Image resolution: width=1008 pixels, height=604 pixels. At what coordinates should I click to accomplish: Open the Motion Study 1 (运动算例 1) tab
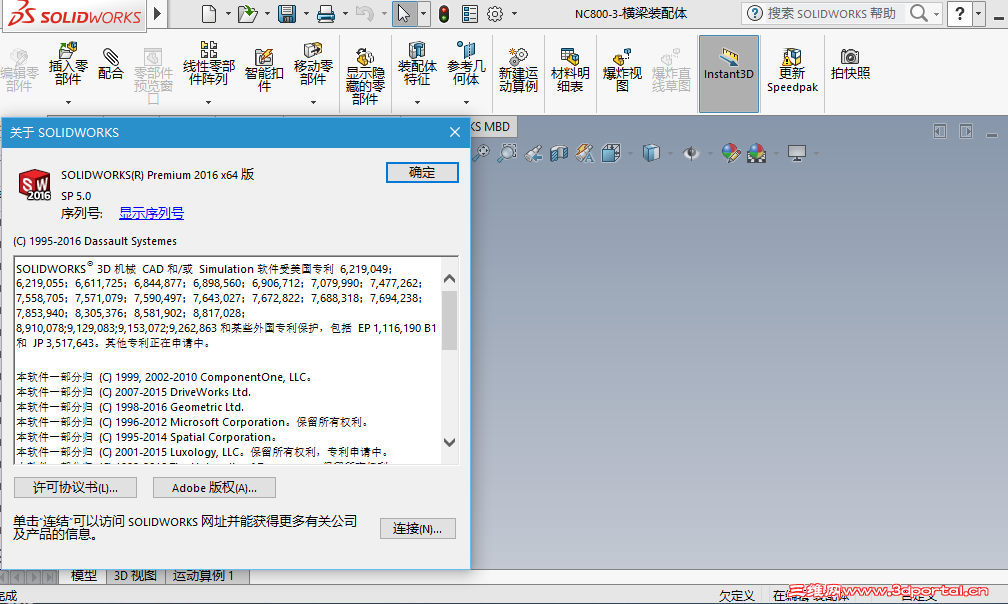[x=203, y=576]
